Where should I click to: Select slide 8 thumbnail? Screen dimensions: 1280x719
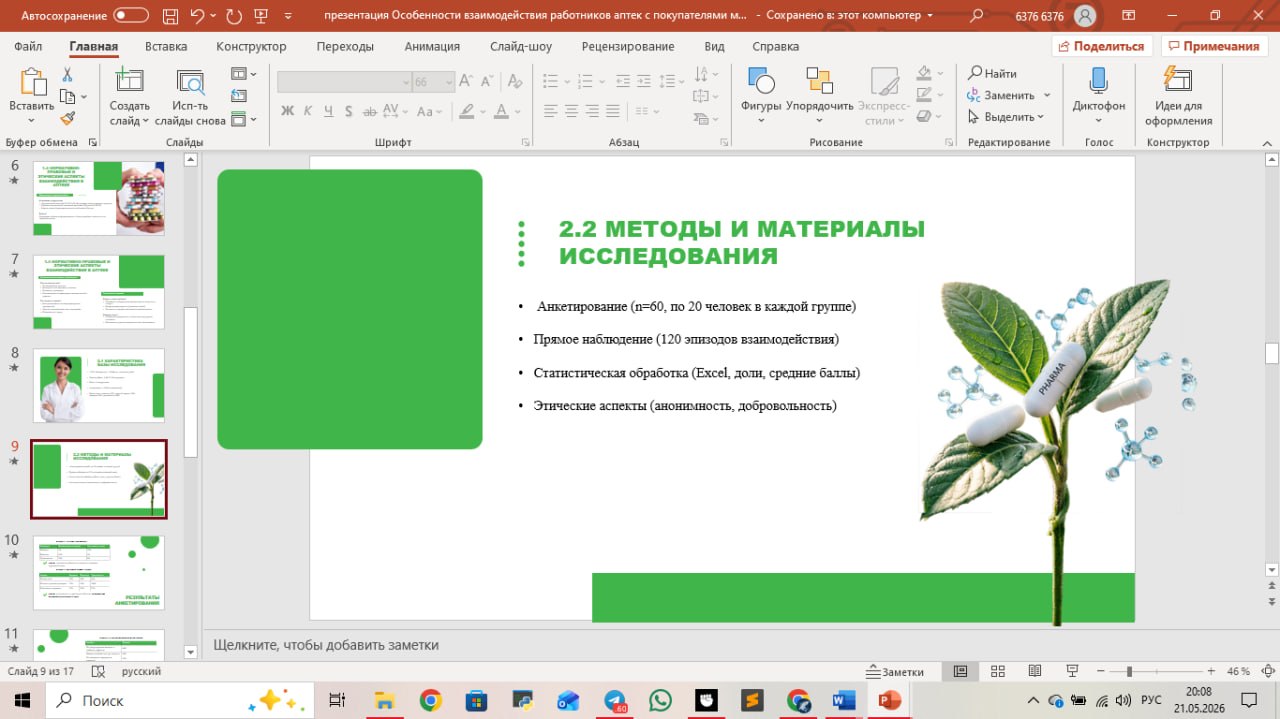99,386
